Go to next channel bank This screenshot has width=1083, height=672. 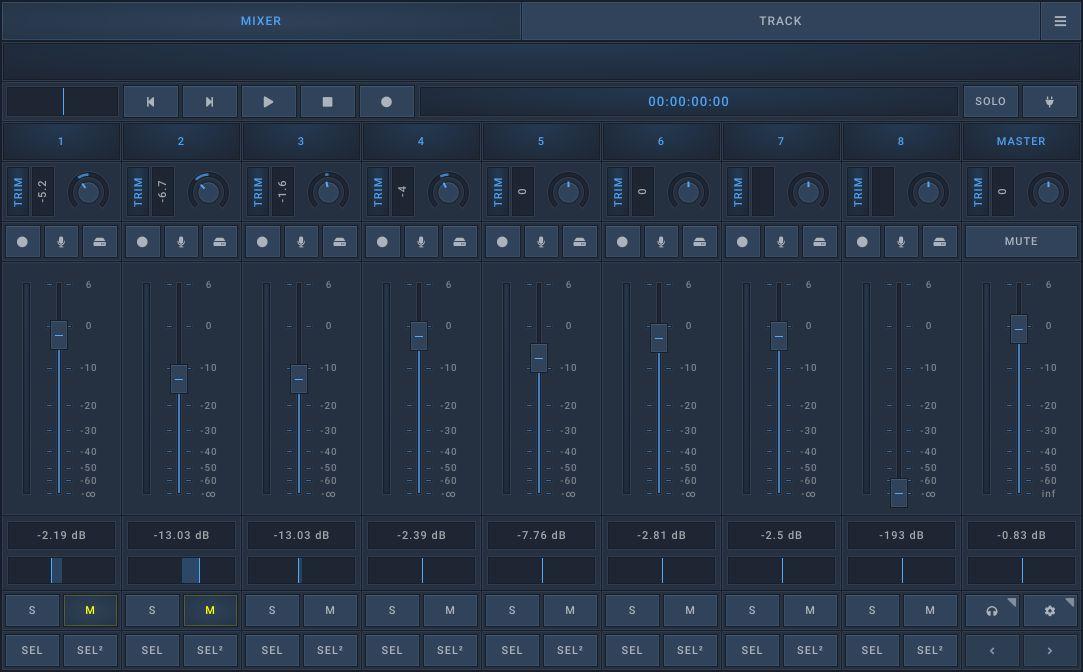pyautogui.click(x=1050, y=651)
